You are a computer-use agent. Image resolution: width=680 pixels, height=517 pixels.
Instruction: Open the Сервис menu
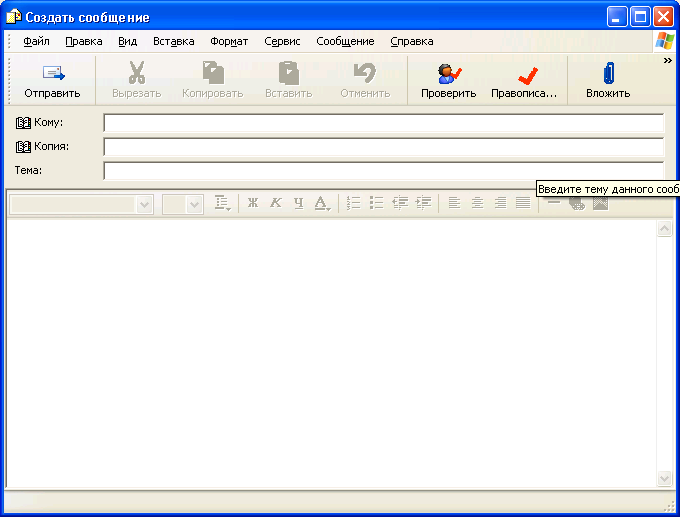tap(282, 41)
